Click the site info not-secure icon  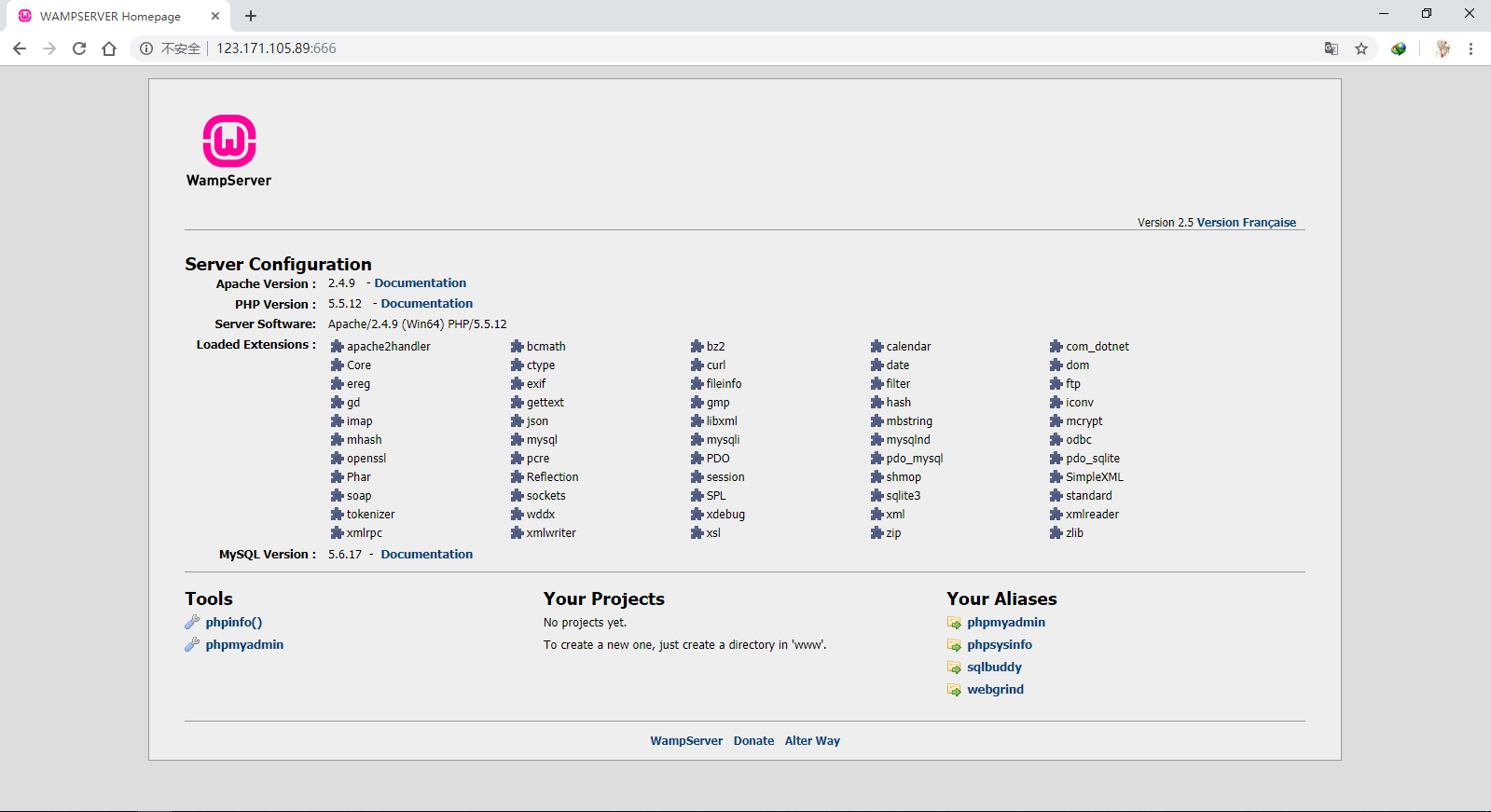[x=146, y=48]
